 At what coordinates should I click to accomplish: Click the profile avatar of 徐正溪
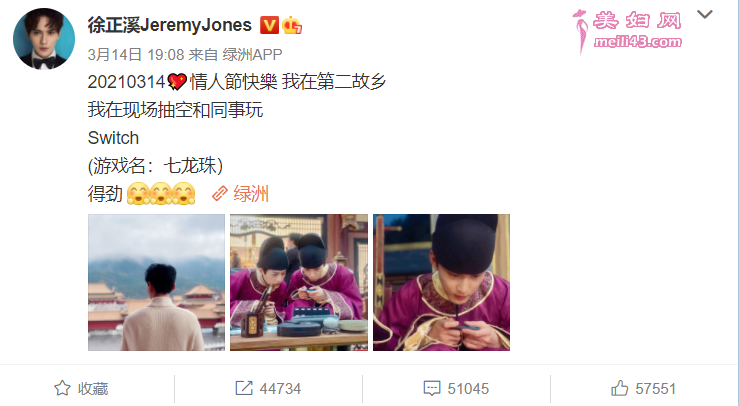[x=44, y=39]
